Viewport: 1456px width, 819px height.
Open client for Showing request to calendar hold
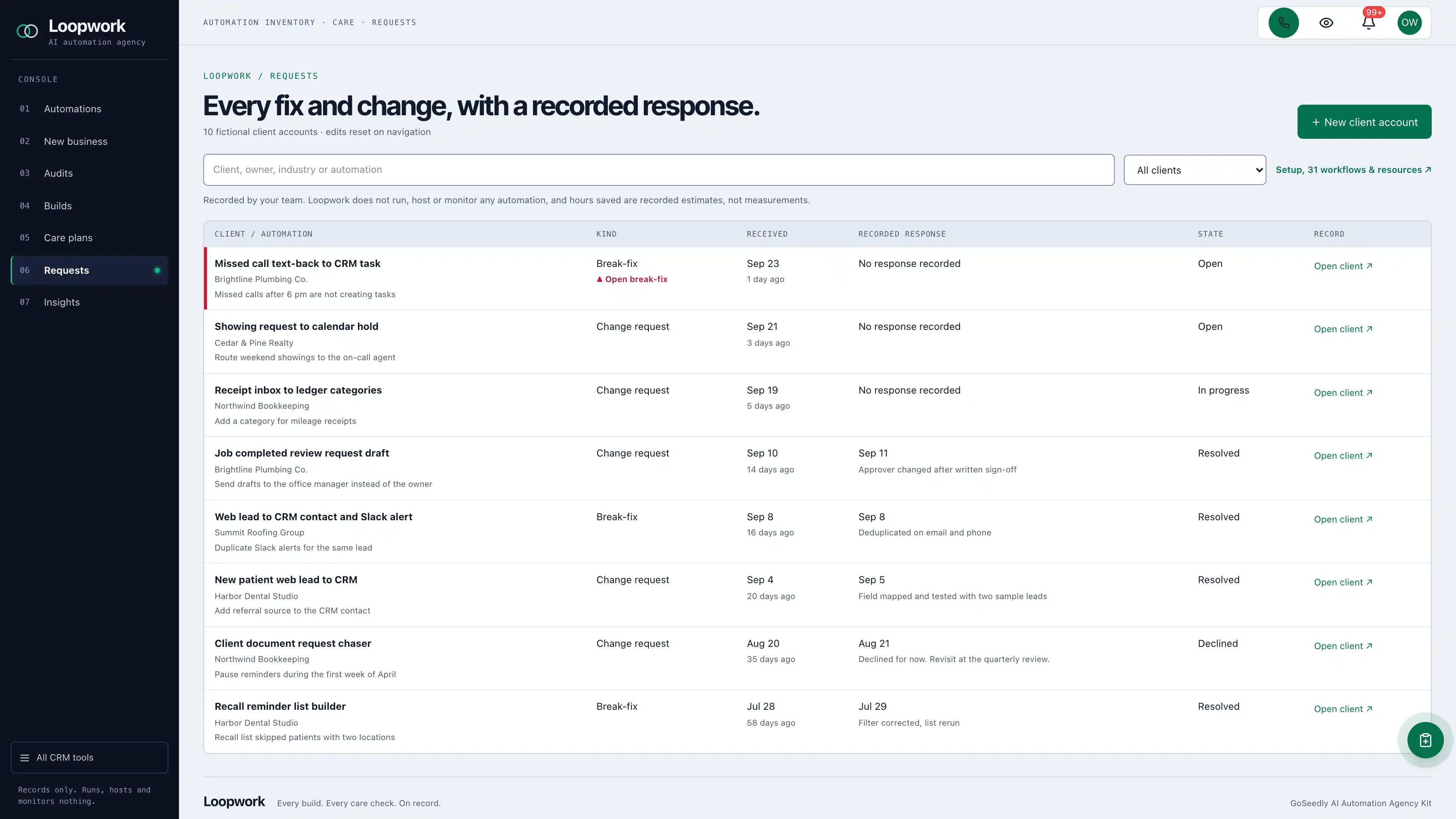pyautogui.click(x=1343, y=329)
